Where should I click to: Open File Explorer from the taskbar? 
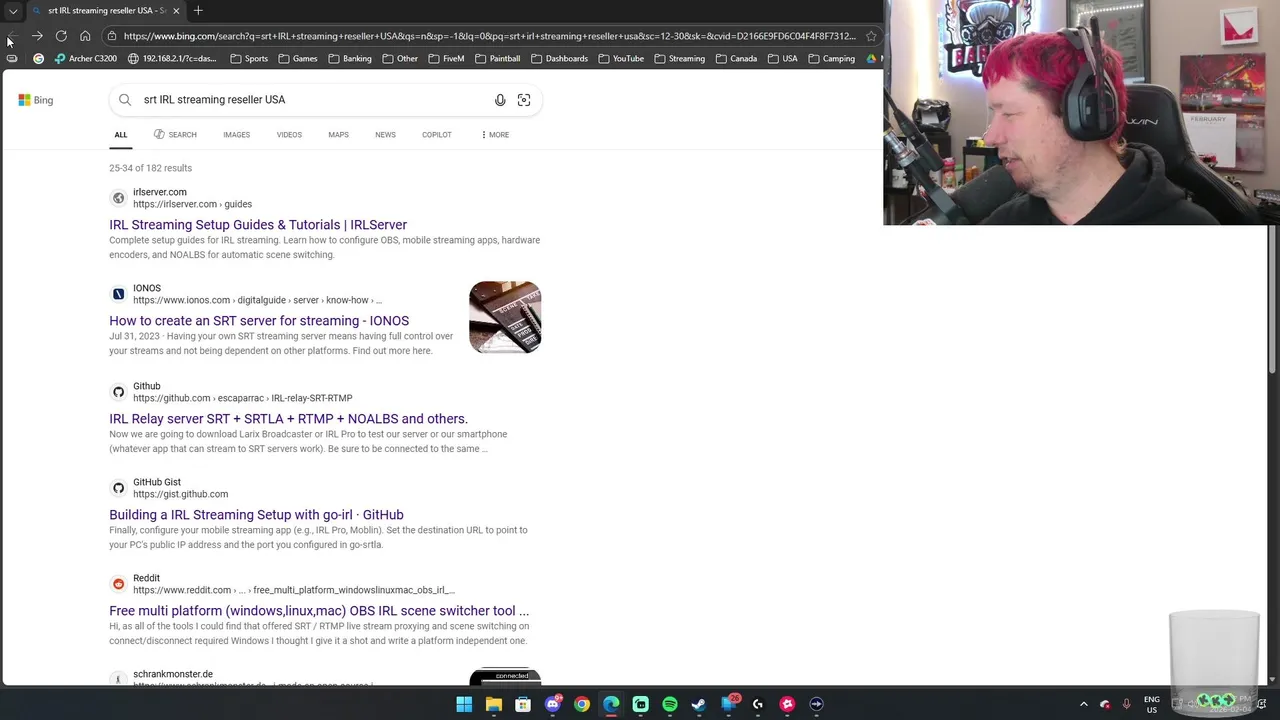click(x=493, y=704)
